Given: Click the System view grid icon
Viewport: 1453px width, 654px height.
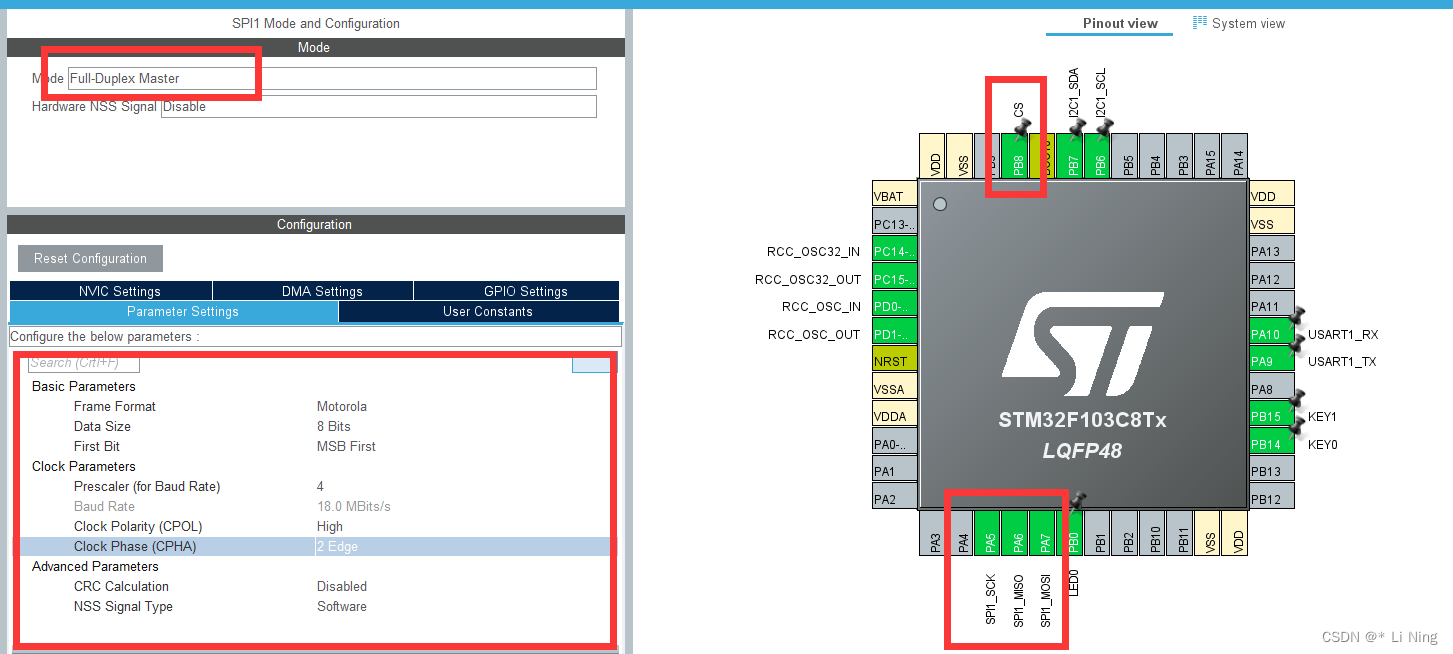Looking at the screenshot, I should 1200,22.
